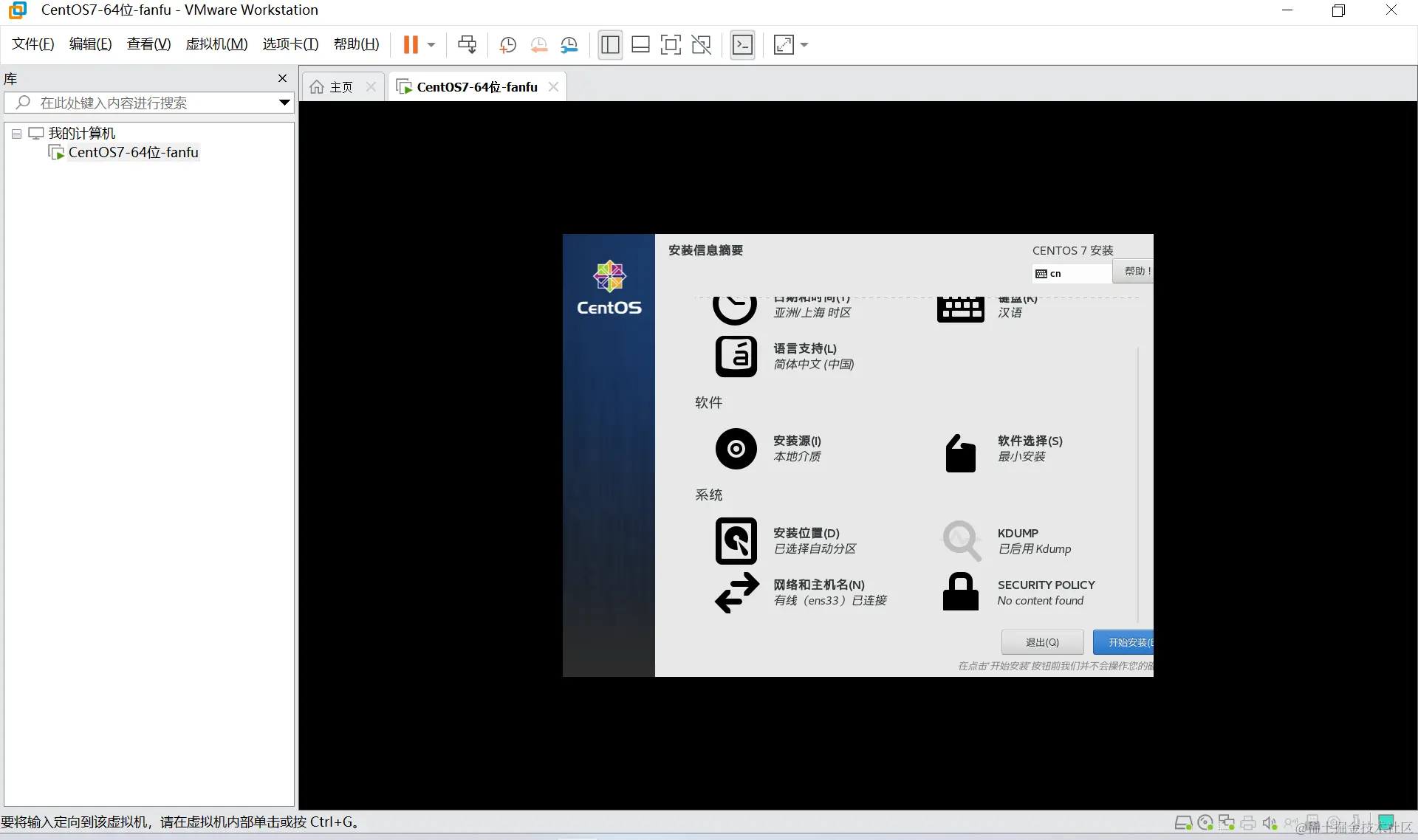Screen dimensions: 1418x840
Task: Open snapshot manager wrench-clock icon
Action: 569,45
